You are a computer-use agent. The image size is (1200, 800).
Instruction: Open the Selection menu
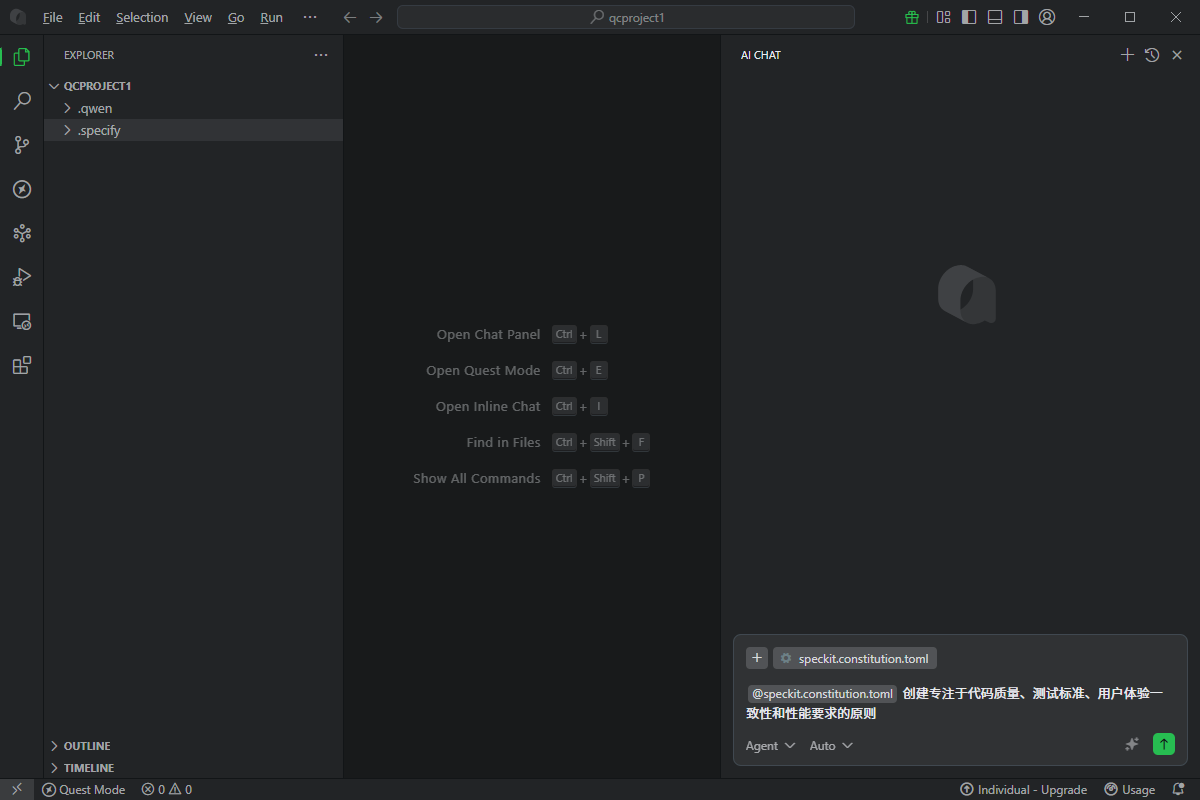142,18
